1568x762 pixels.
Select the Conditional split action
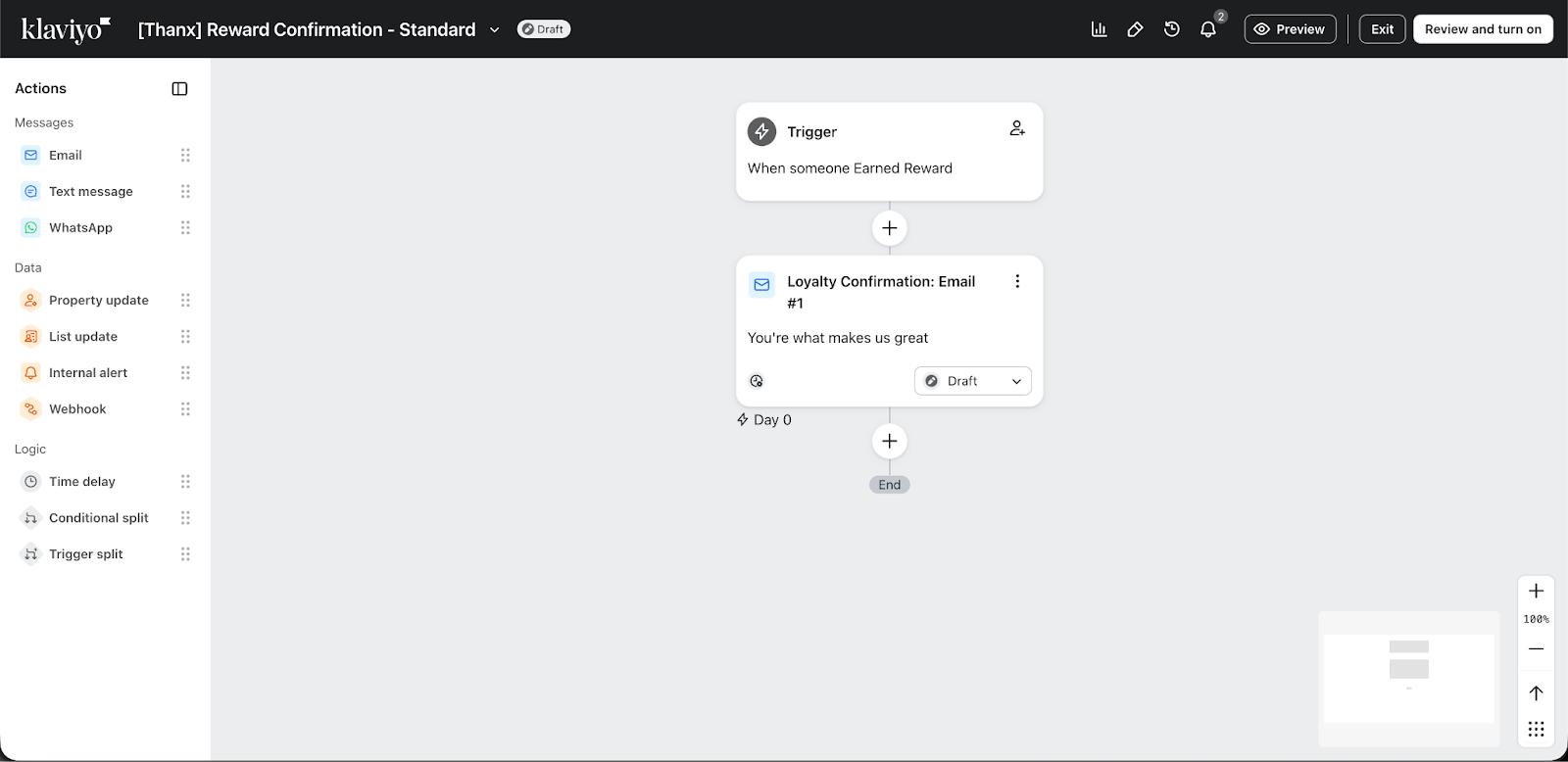98,518
